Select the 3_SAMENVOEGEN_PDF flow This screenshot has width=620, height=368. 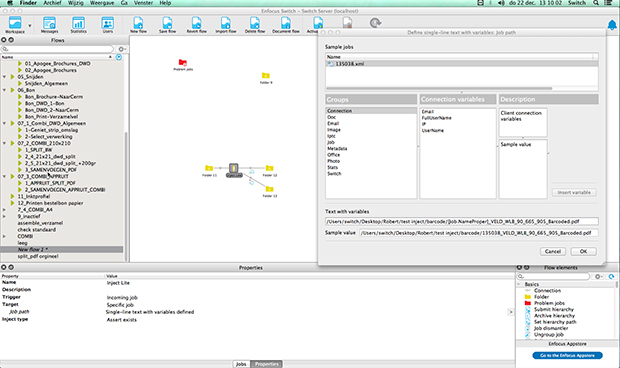coord(51,170)
